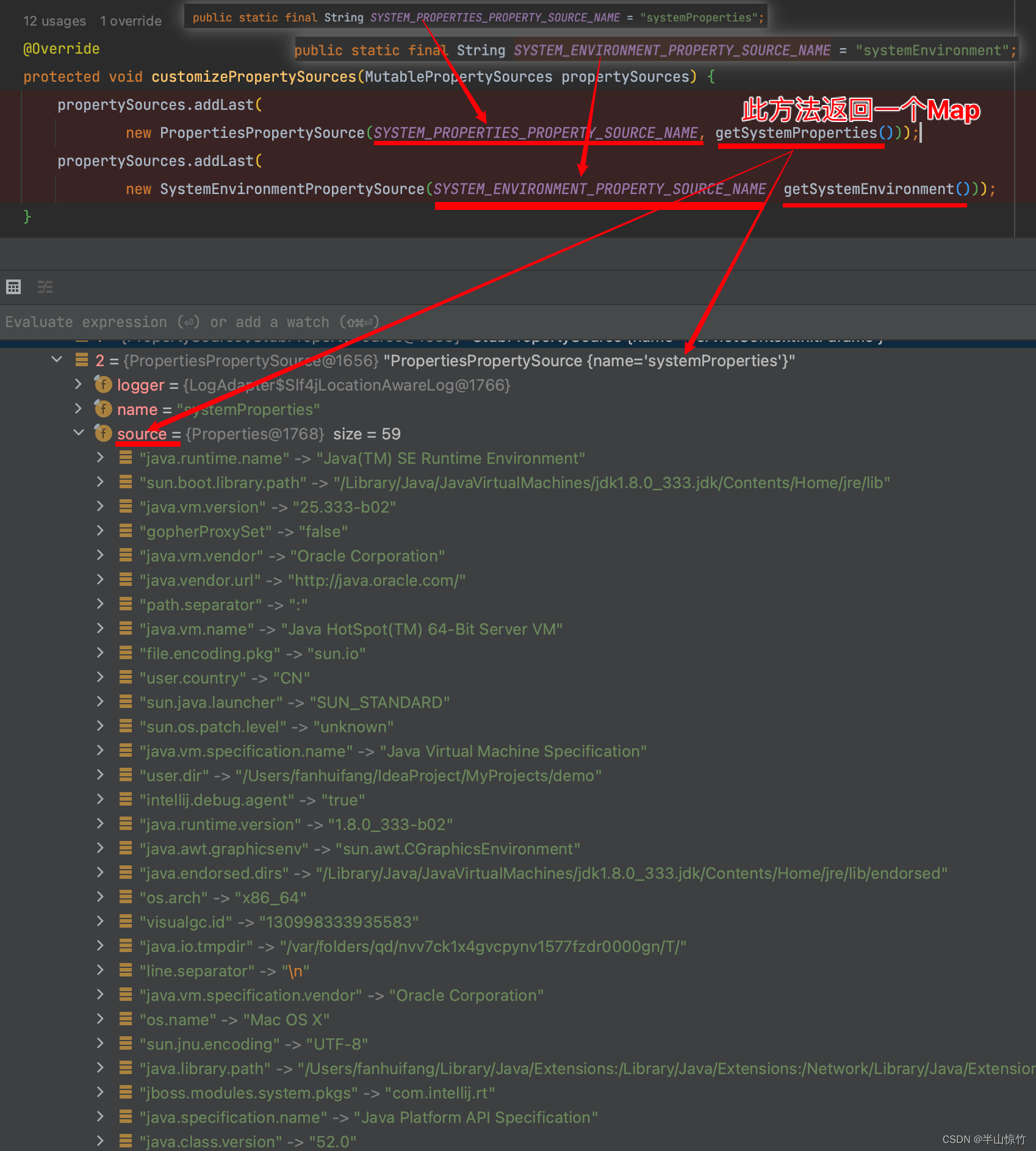Image resolution: width=1036 pixels, height=1151 pixels.
Task: Click the field icon next to name
Action: 103,408
